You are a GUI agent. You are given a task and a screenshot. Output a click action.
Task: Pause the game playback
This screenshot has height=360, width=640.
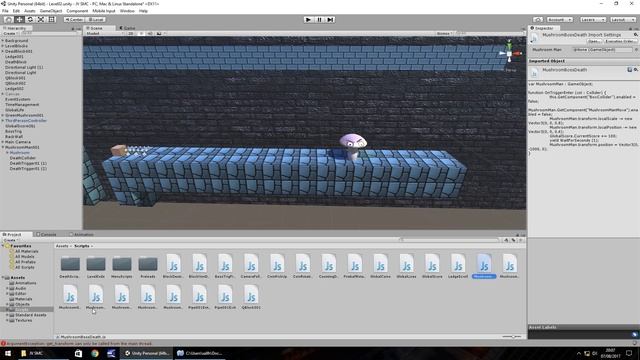pyautogui.click(x=320, y=20)
